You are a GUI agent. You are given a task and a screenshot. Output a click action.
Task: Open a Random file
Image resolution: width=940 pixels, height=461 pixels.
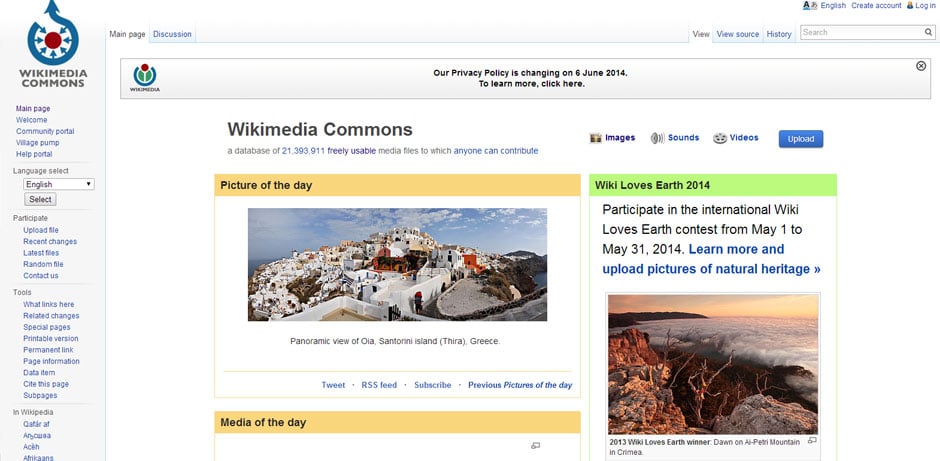pyautogui.click(x=43, y=264)
